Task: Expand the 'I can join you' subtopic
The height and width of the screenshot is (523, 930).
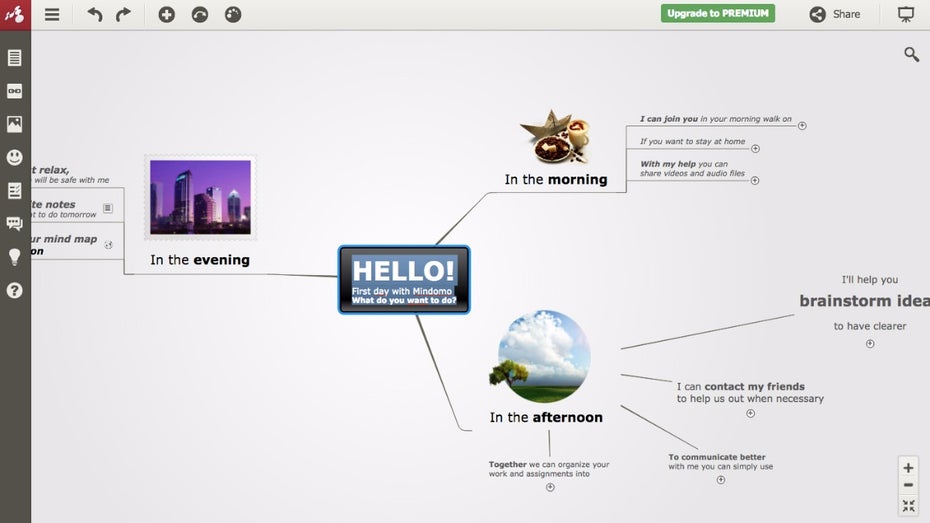Action: click(x=802, y=126)
